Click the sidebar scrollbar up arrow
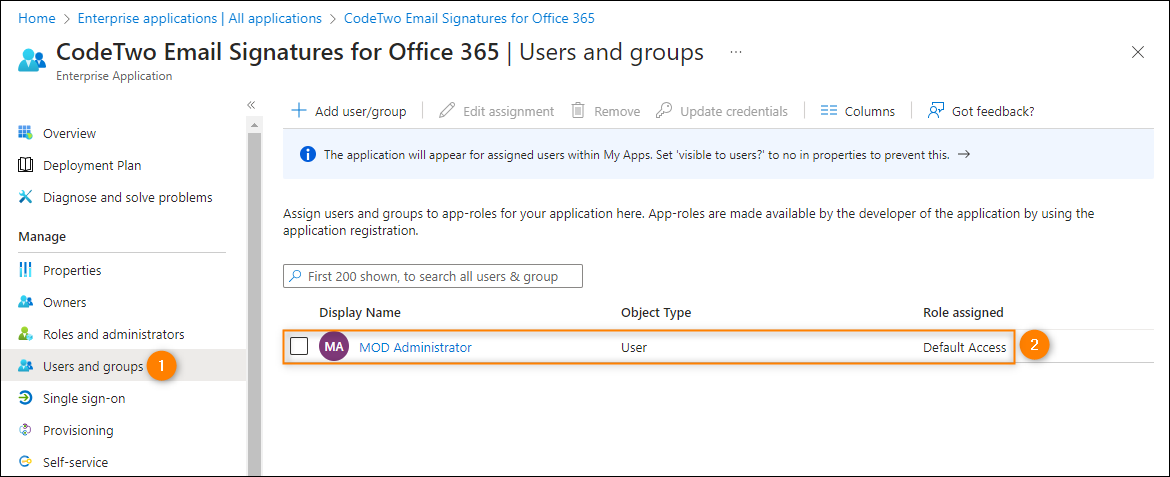The height and width of the screenshot is (477, 1170). coord(254,124)
